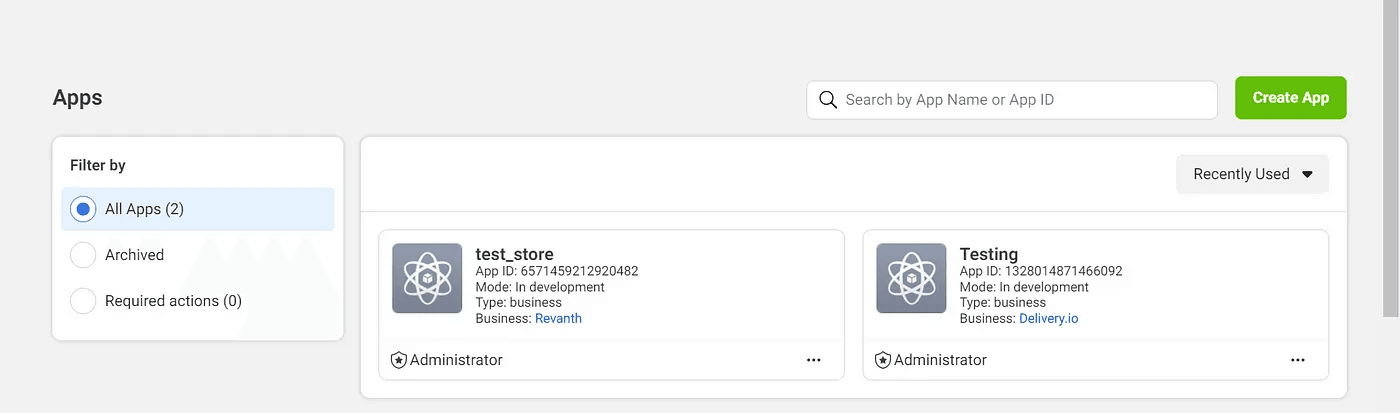The image size is (1400, 413).
Task: Open the three-dot menu for test_store
Action: click(x=813, y=360)
